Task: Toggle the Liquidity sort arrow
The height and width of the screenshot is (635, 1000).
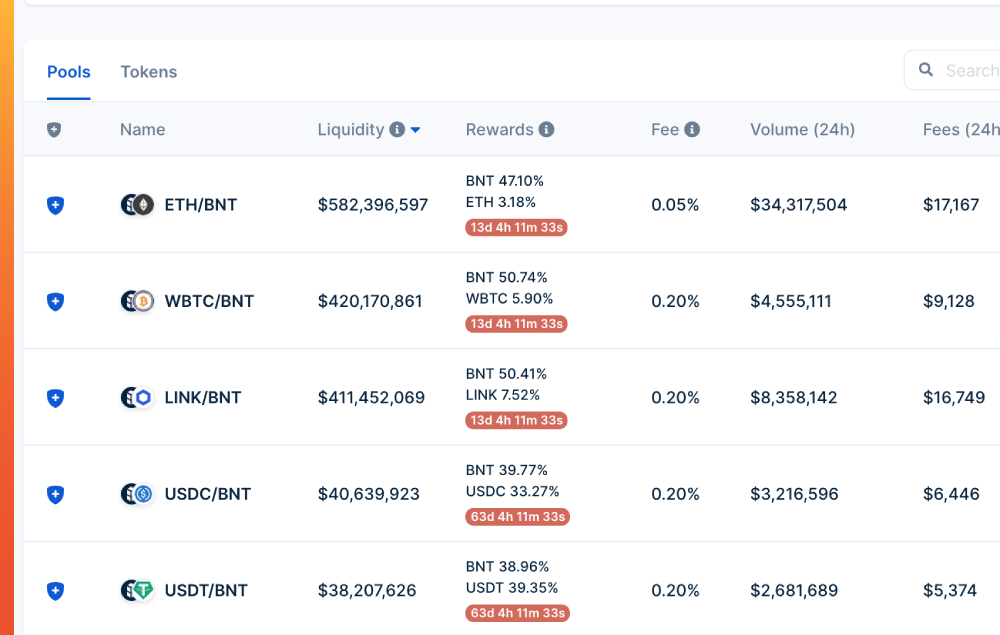Action: 416,130
